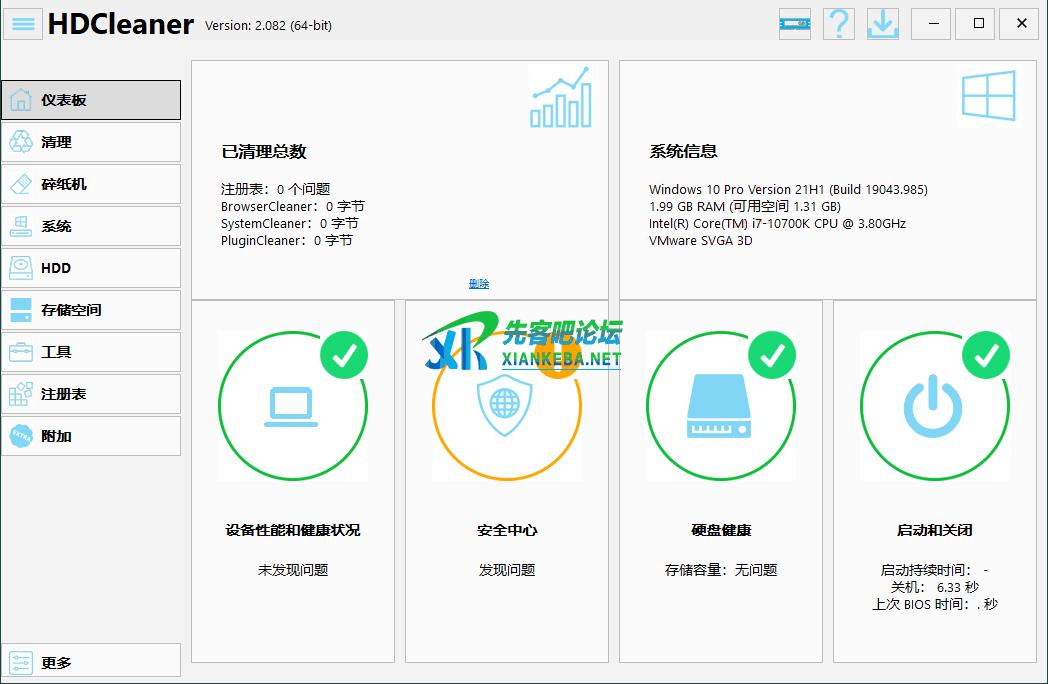Viewport: 1048px width, 684px height.
Task: Click the statistics bar chart icon
Action: (x=560, y=98)
